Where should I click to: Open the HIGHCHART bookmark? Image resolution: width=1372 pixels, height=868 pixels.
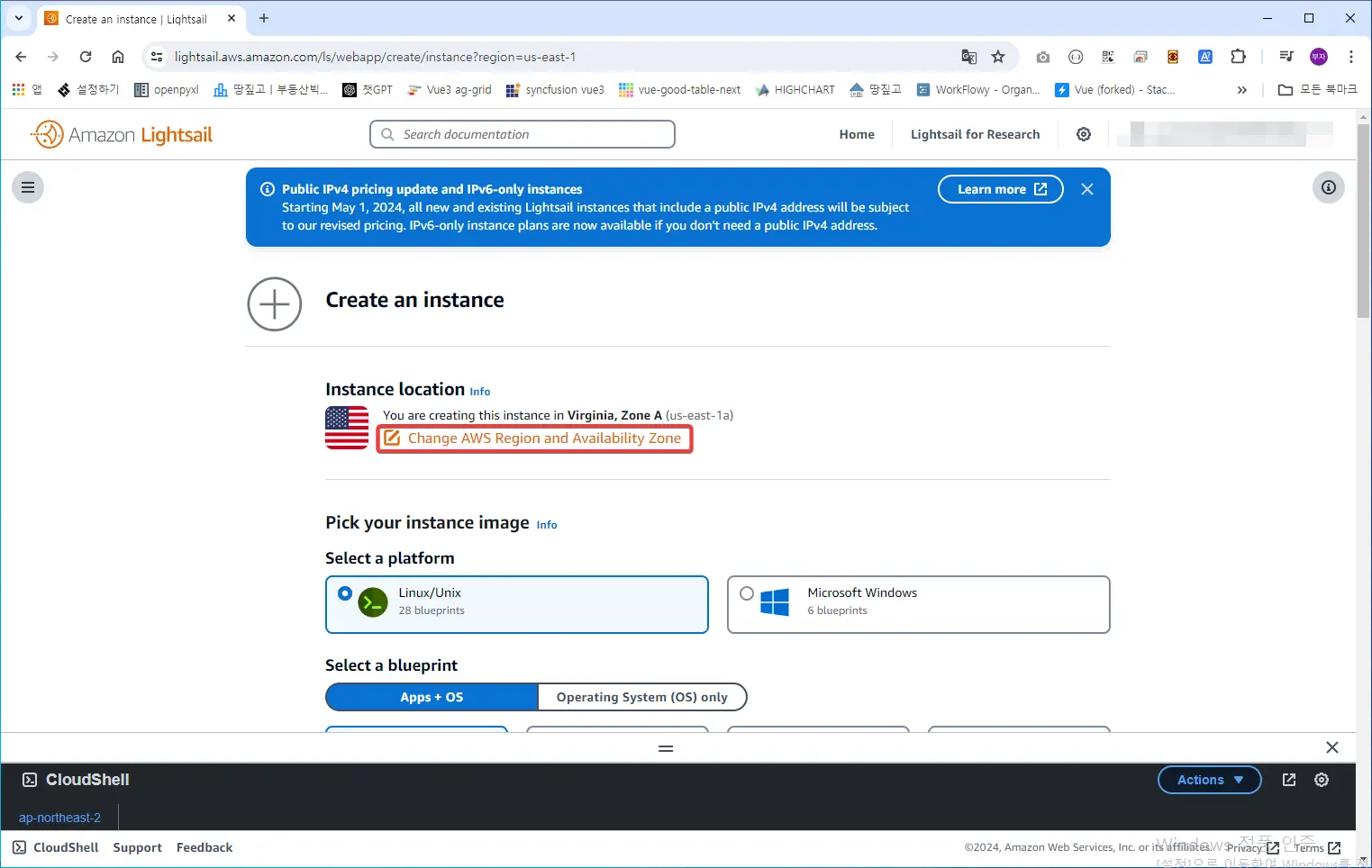[795, 90]
